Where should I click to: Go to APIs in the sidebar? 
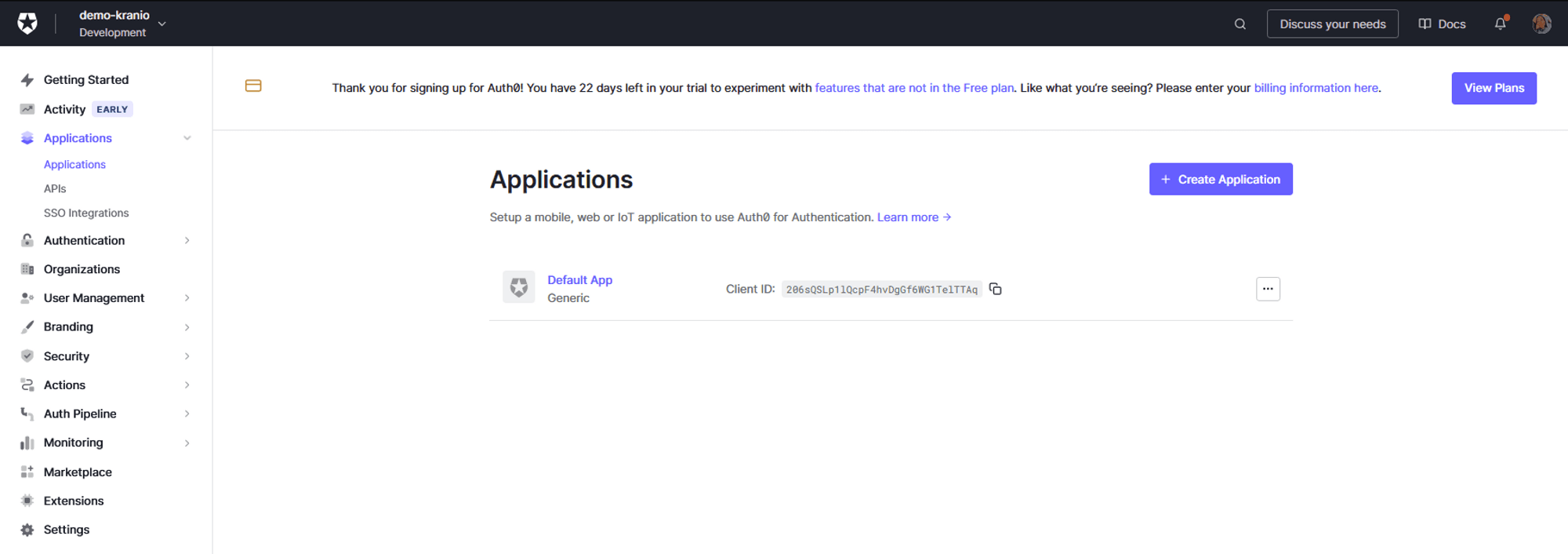[x=55, y=189]
